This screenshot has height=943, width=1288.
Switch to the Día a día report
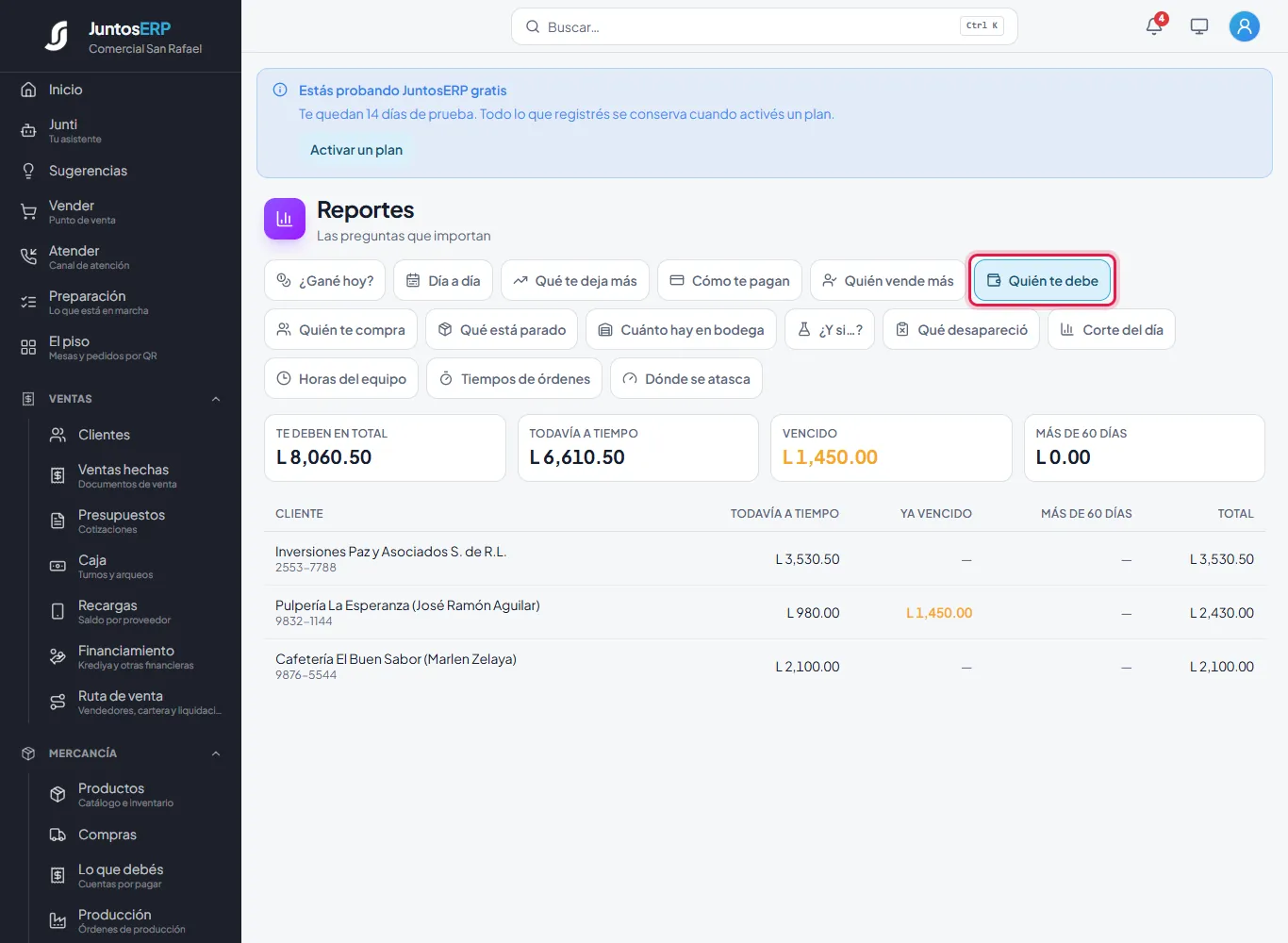pyautogui.click(x=443, y=281)
